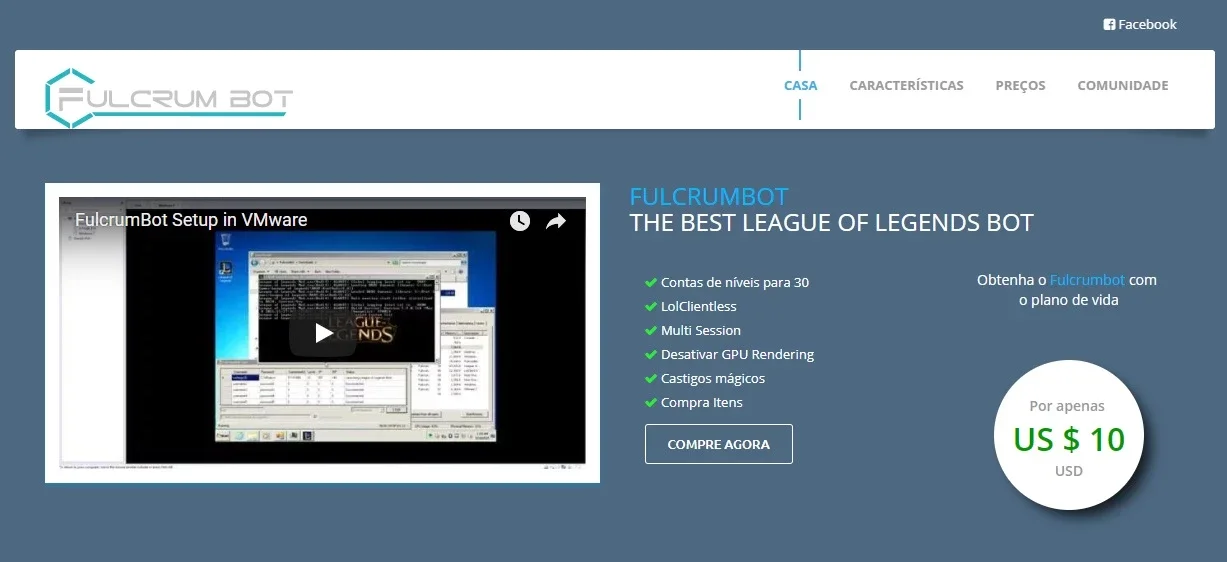
Task: Open the COMUNIDADE menu item
Action: 1122,85
